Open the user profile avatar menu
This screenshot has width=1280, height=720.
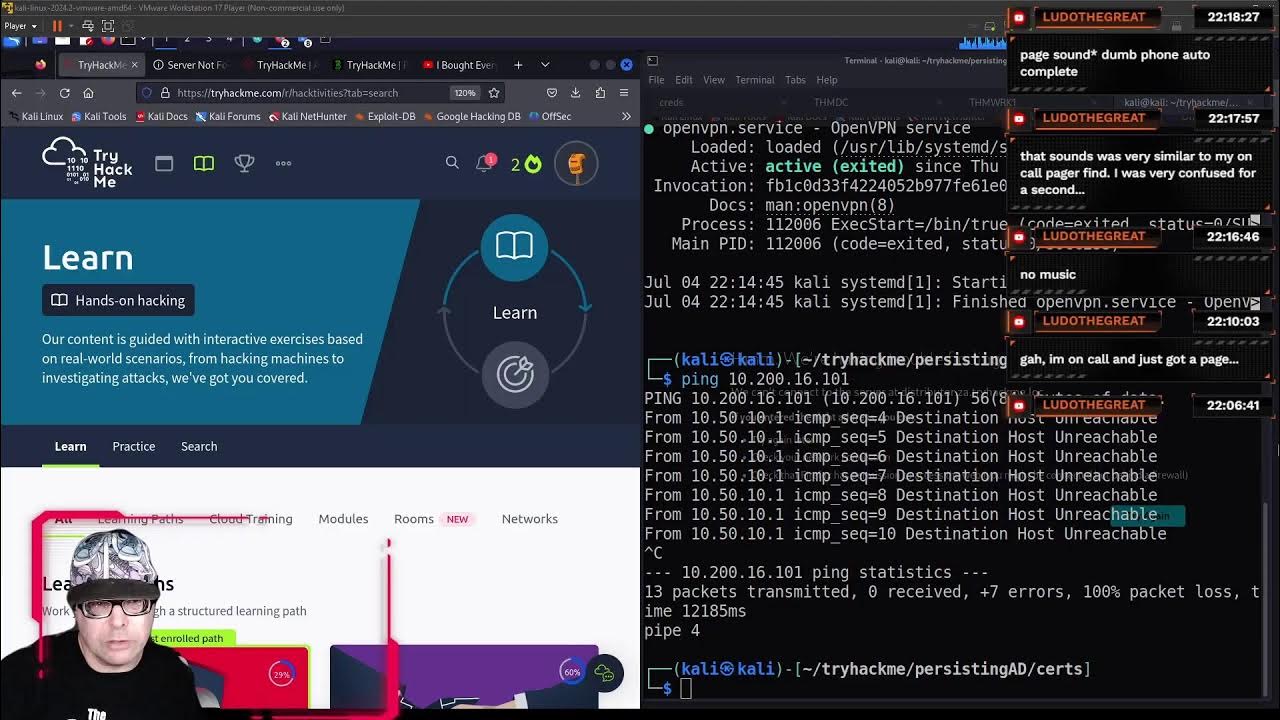point(576,164)
